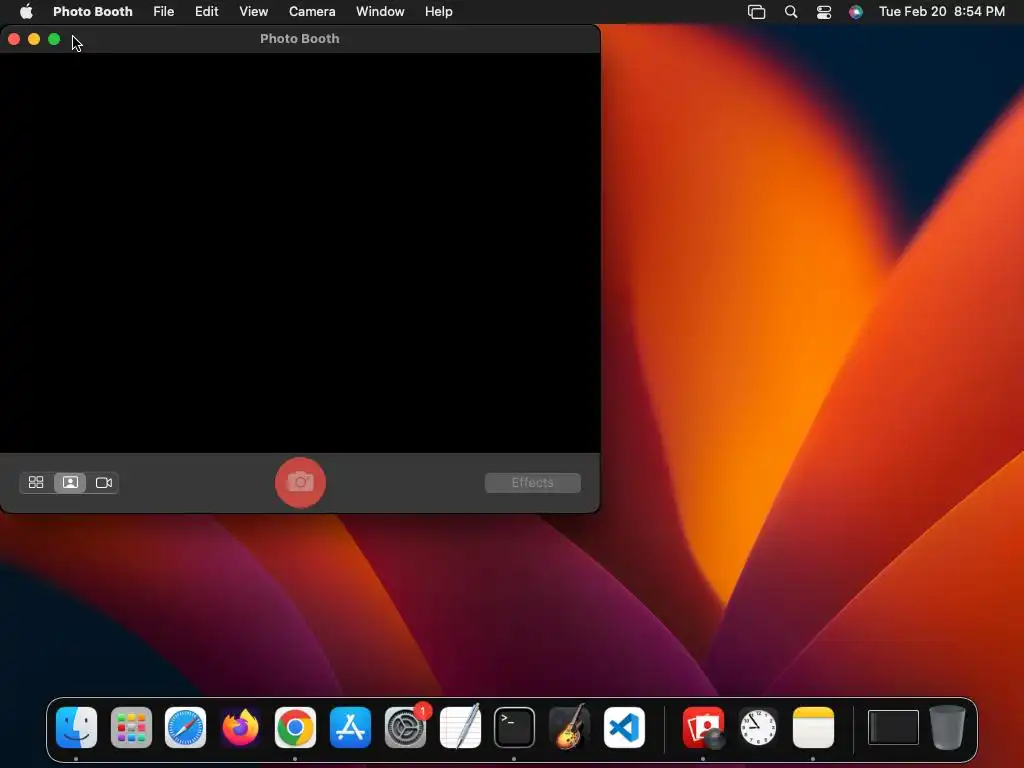Open Notes from the Dock
The width and height of the screenshot is (1024, 768).
(813, 727)
